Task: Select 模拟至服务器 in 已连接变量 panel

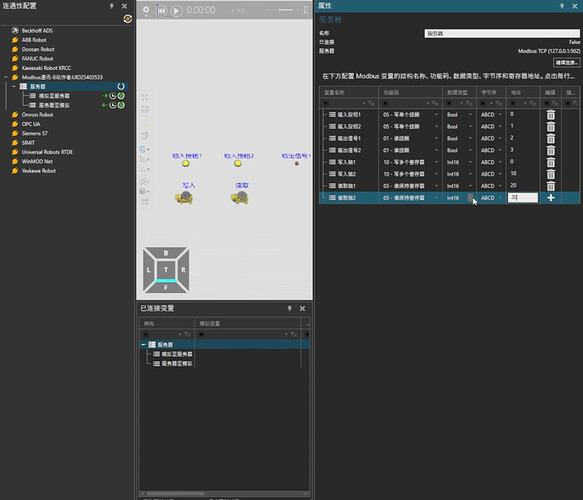Action: click(x=177, y=354)
